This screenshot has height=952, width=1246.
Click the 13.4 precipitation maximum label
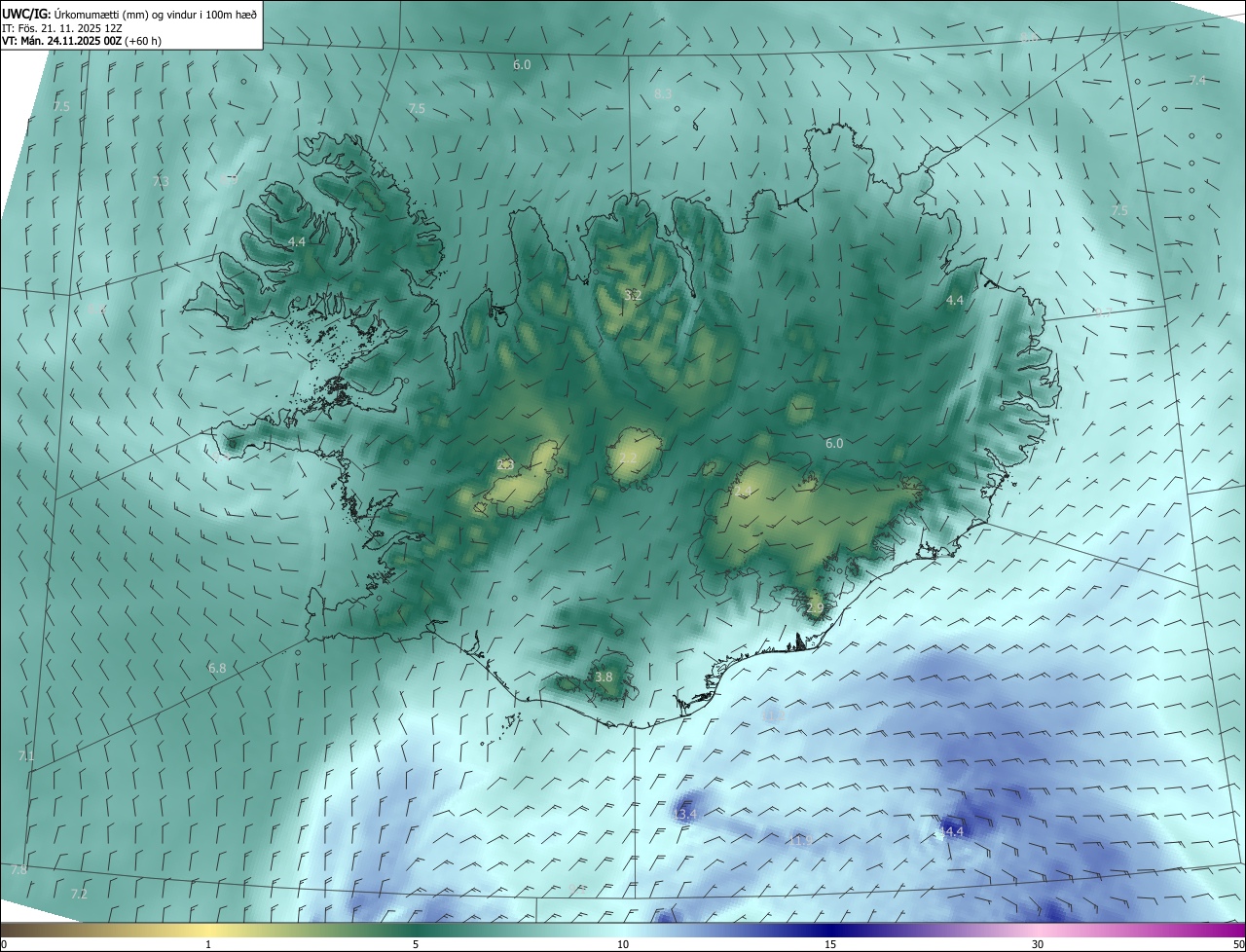(x=685, y=814)
